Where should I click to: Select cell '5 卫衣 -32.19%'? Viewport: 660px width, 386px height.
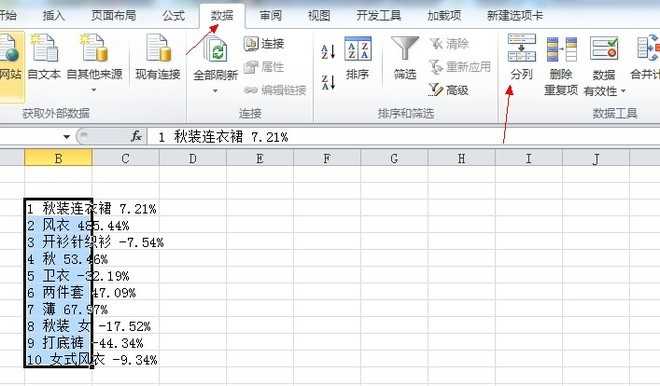click(x=58, y=275)
